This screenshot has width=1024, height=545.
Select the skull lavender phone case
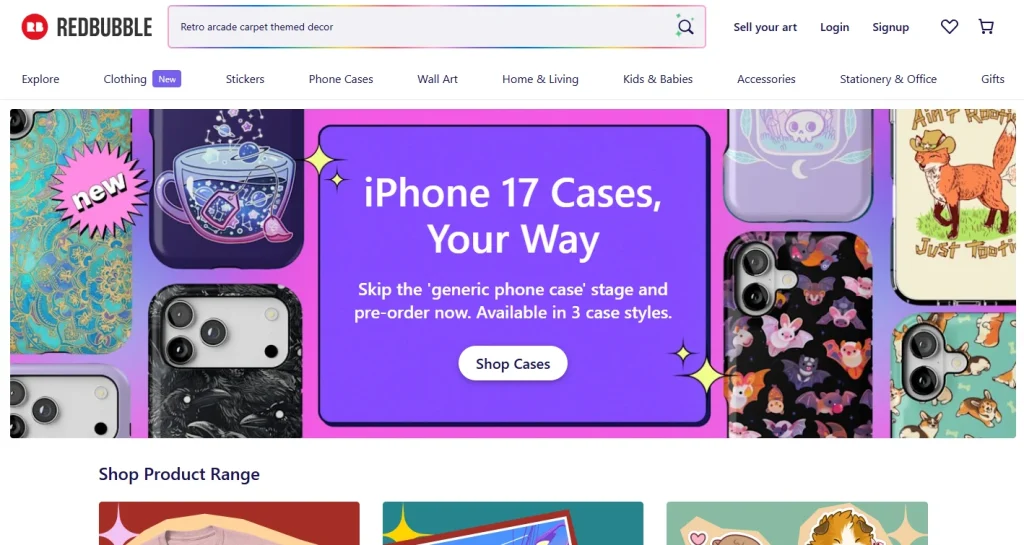tap(799, 164)
